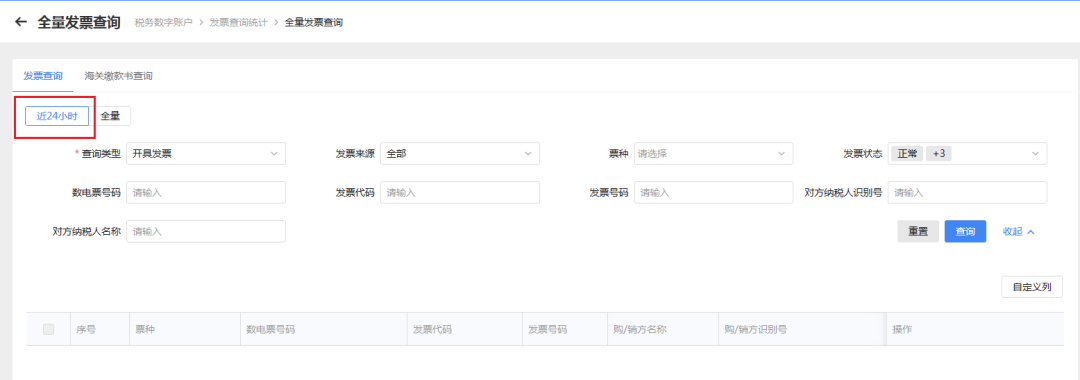Image resolution: width=1080 pixels, height=380 pixels.
Task: Click the 重置 button
Action: point(918,231)
